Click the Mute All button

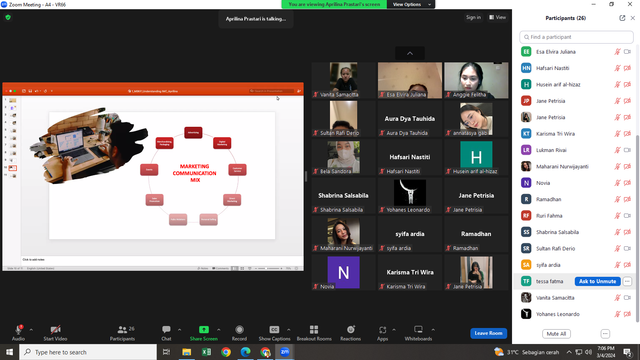click(x=556, y=334)
